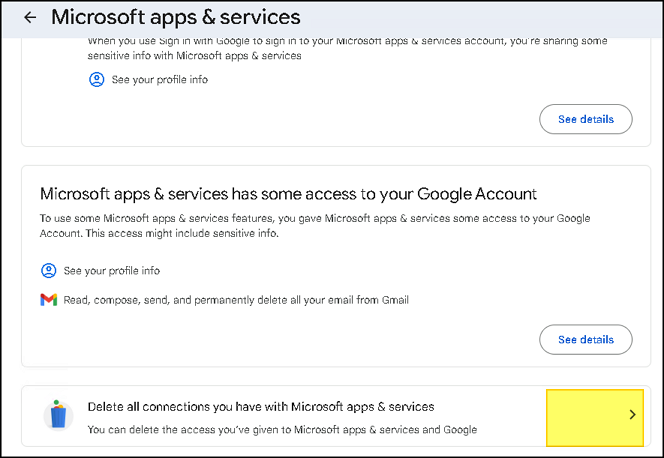This screenshot has height=458, width=664.
Task: Click the 'Read, compose, send' Gmail permission text
Action: click(236, 300)
